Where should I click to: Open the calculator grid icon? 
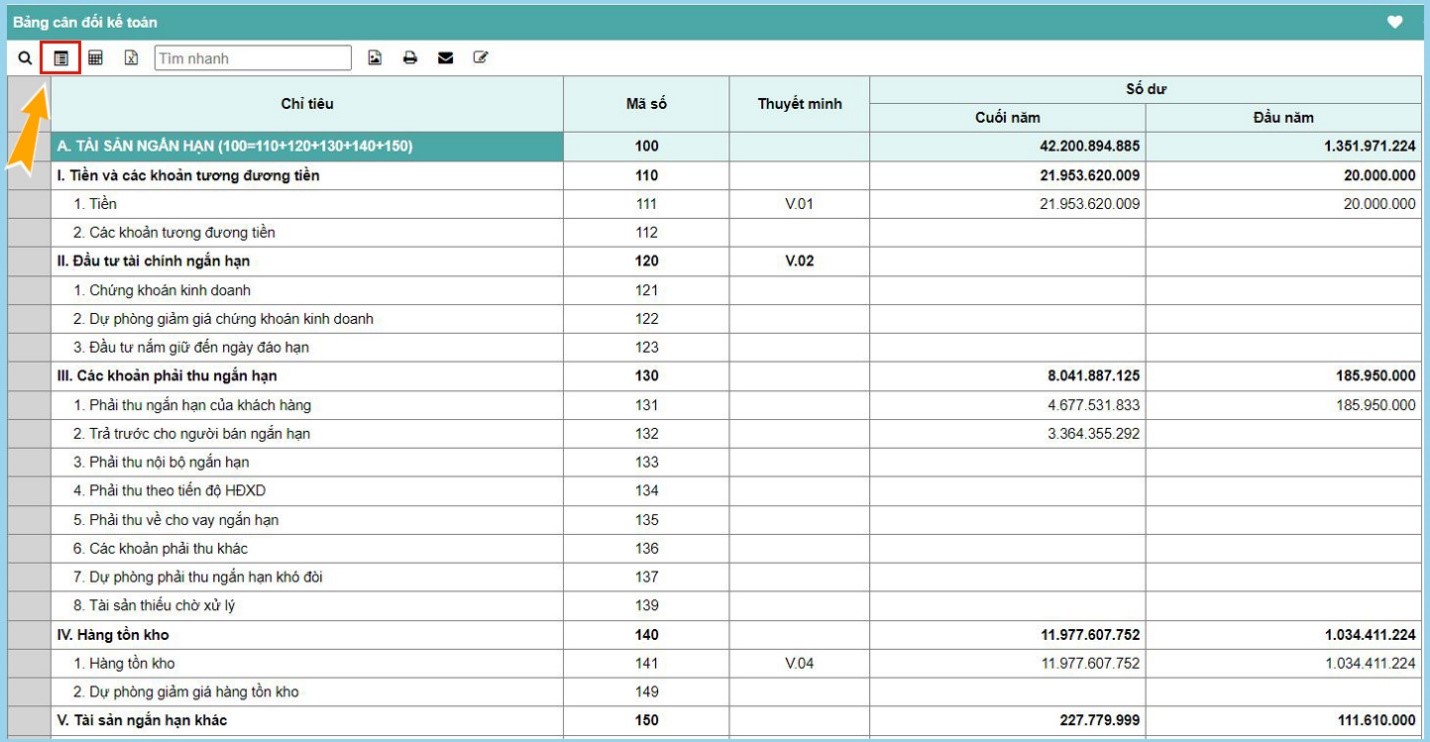coord(96,58)
